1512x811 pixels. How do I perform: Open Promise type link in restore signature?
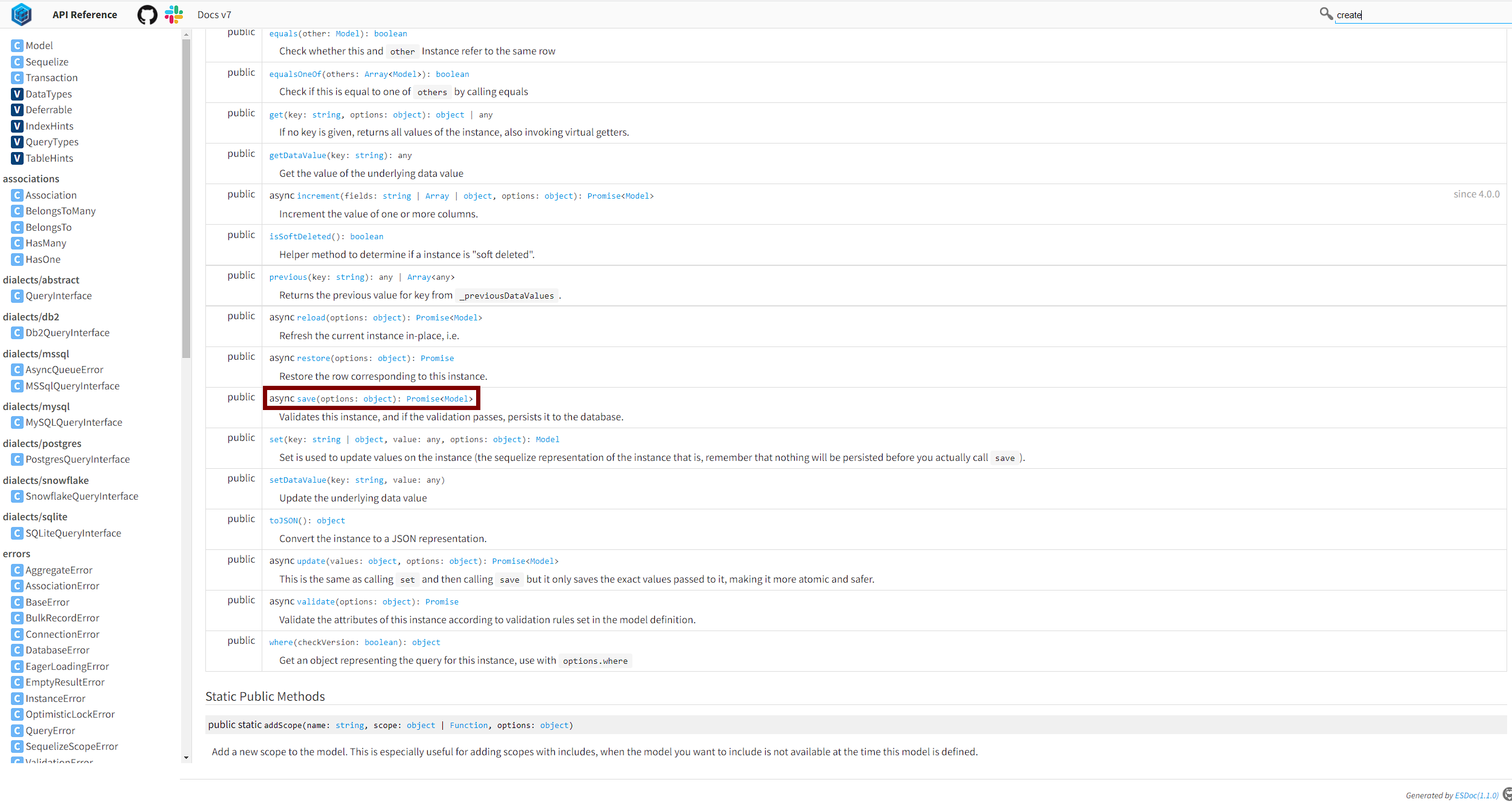point(437,359)
